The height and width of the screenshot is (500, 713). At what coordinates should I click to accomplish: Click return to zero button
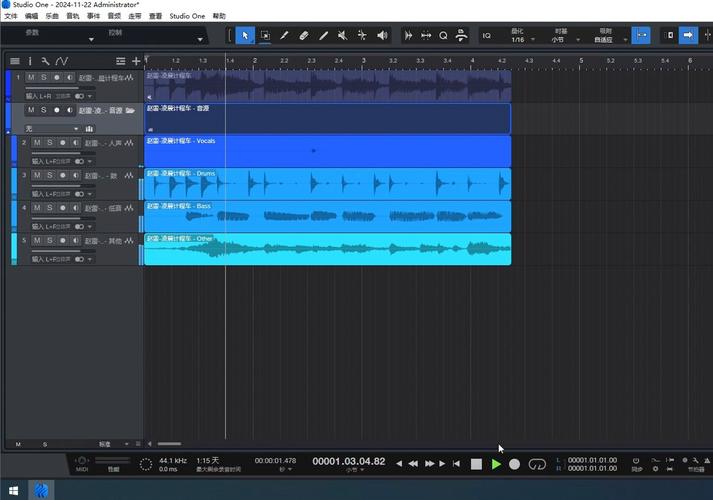456,464
